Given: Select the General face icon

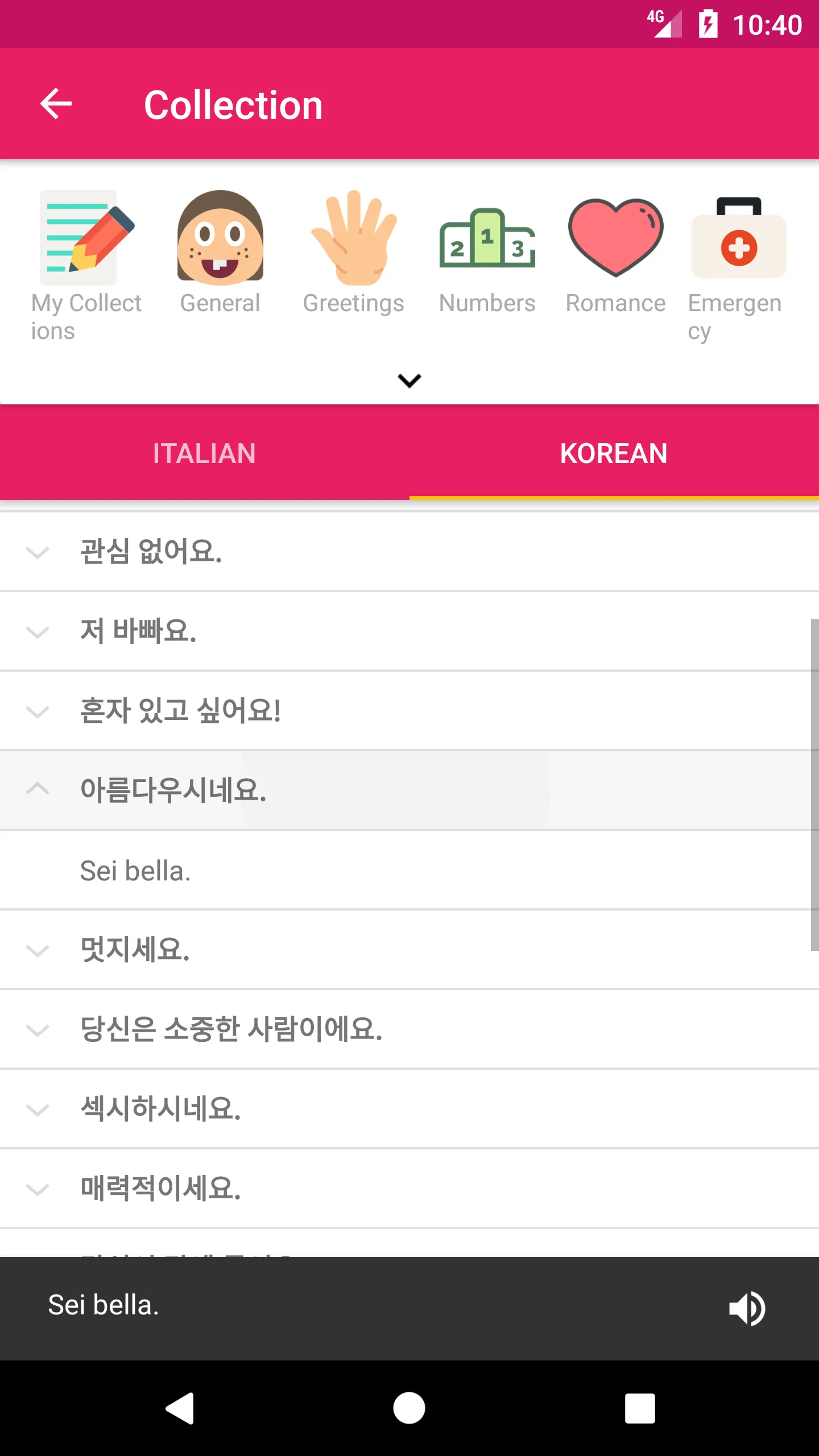Looking at the screenshot, I should [220, 238].
